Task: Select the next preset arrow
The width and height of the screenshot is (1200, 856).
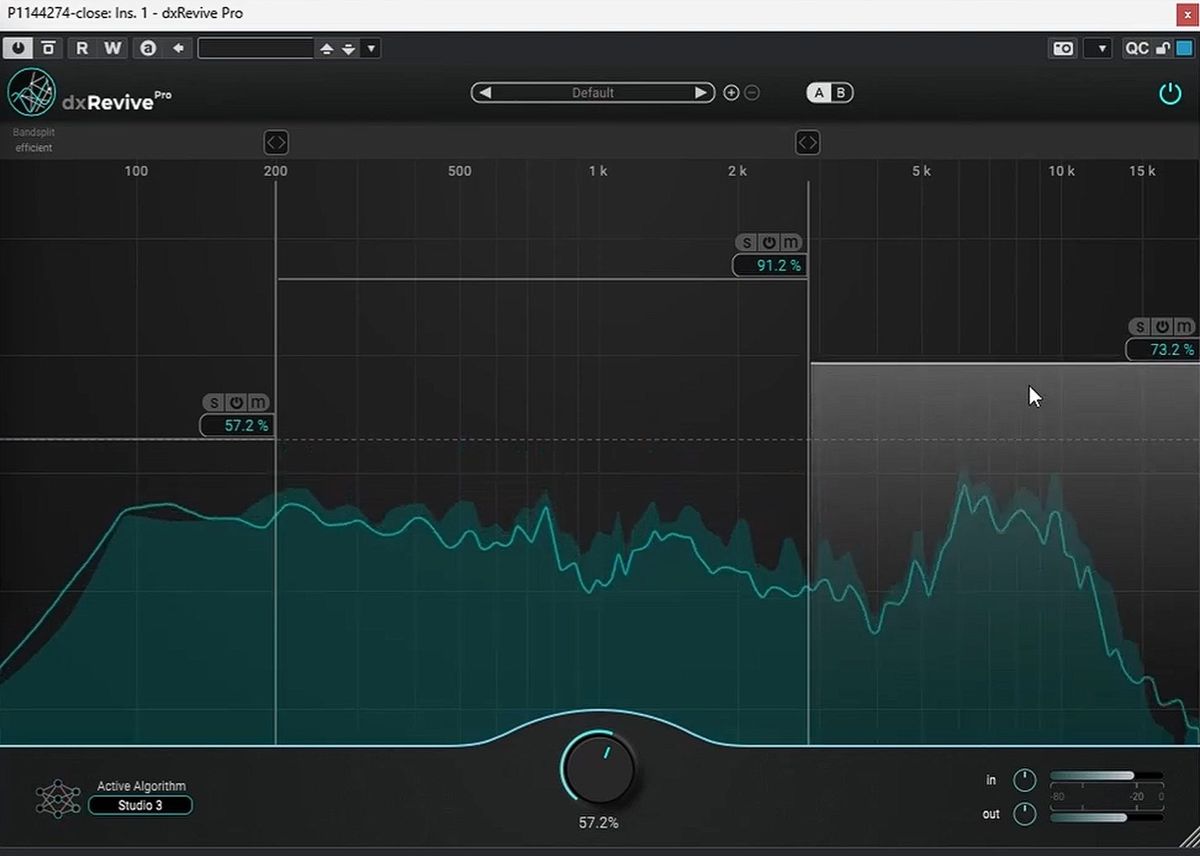Action: tap(701, 93)
